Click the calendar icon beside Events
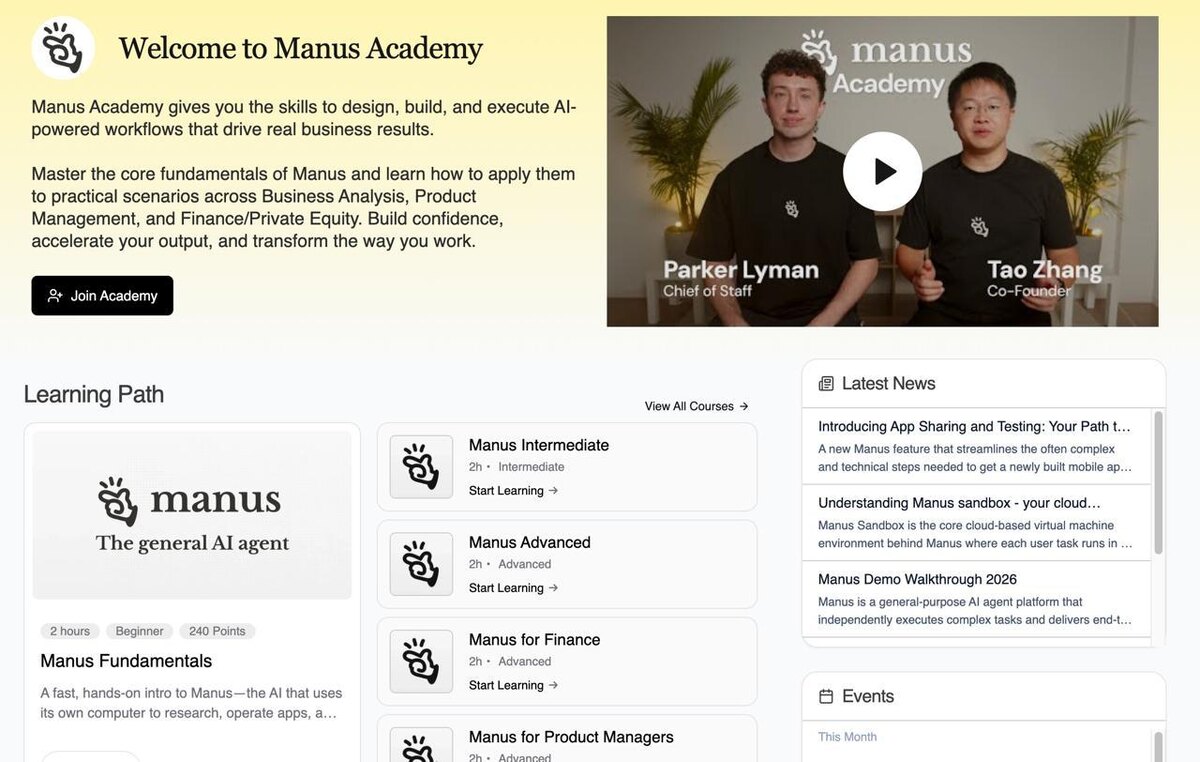 click(x=826, y=697)
